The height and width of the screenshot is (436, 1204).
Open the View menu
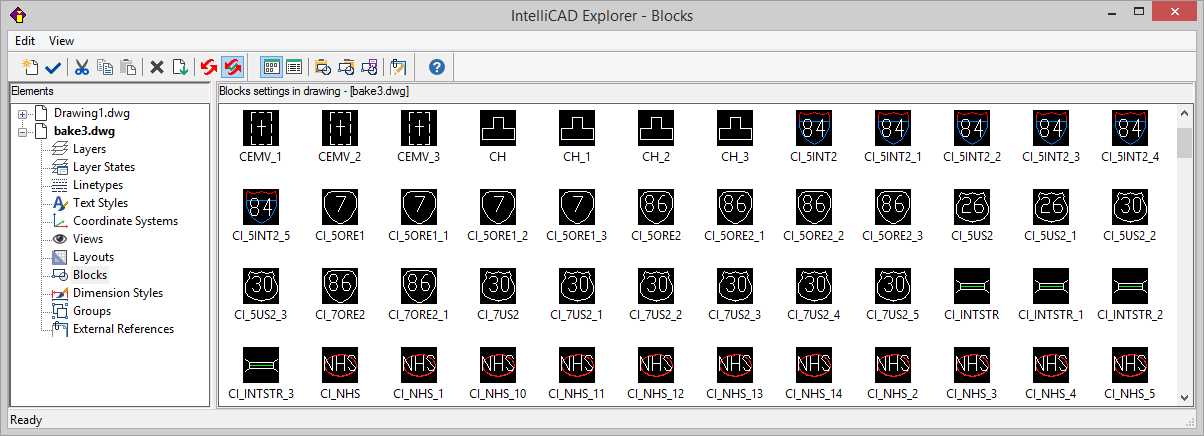click(61, 41)
